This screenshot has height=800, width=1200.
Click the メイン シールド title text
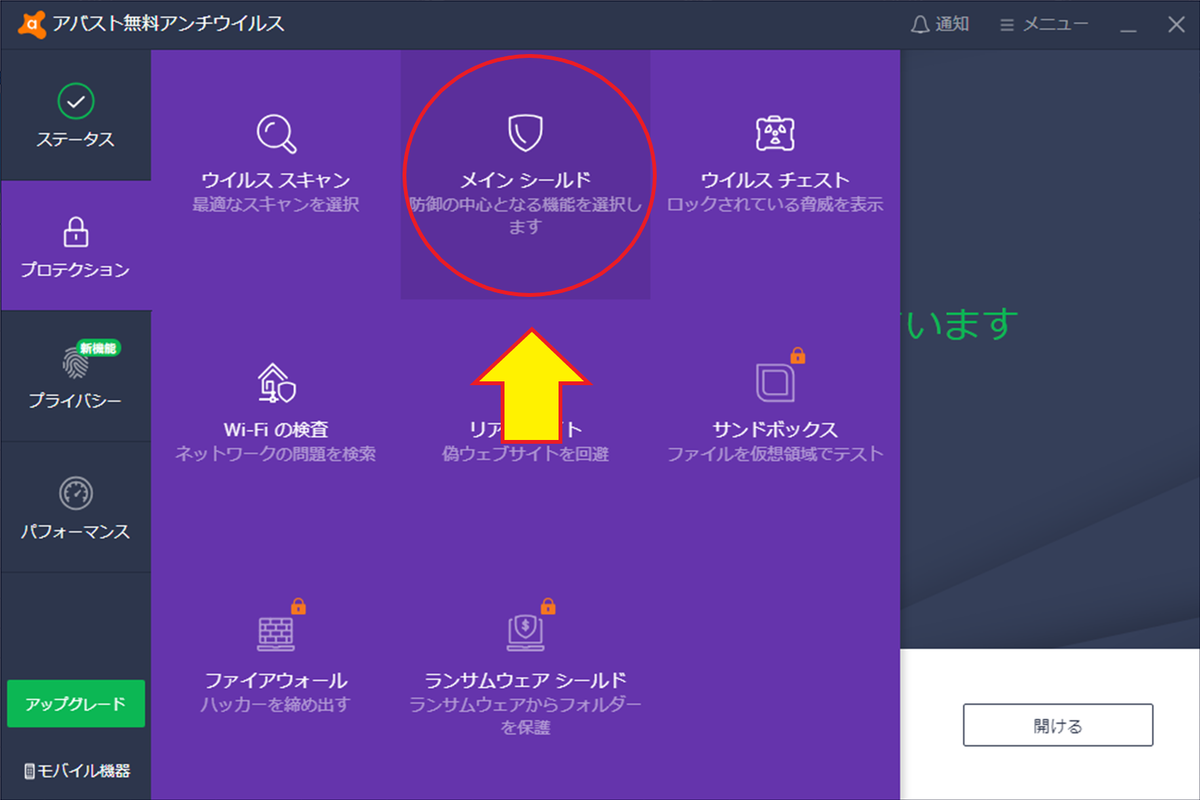[526, 181]
